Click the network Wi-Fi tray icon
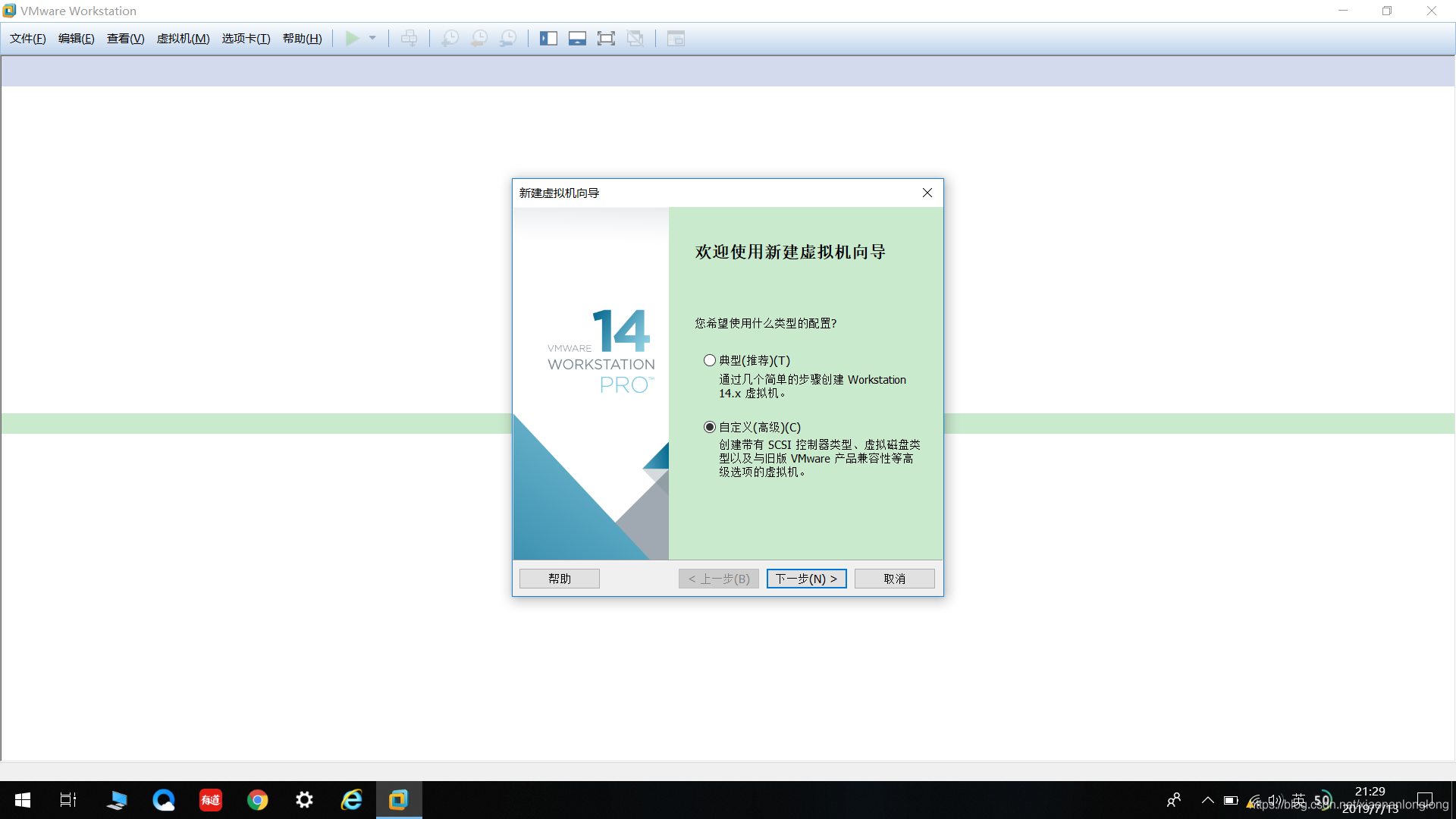This screenshot has width=1456, height=819. click(1254, 800)
